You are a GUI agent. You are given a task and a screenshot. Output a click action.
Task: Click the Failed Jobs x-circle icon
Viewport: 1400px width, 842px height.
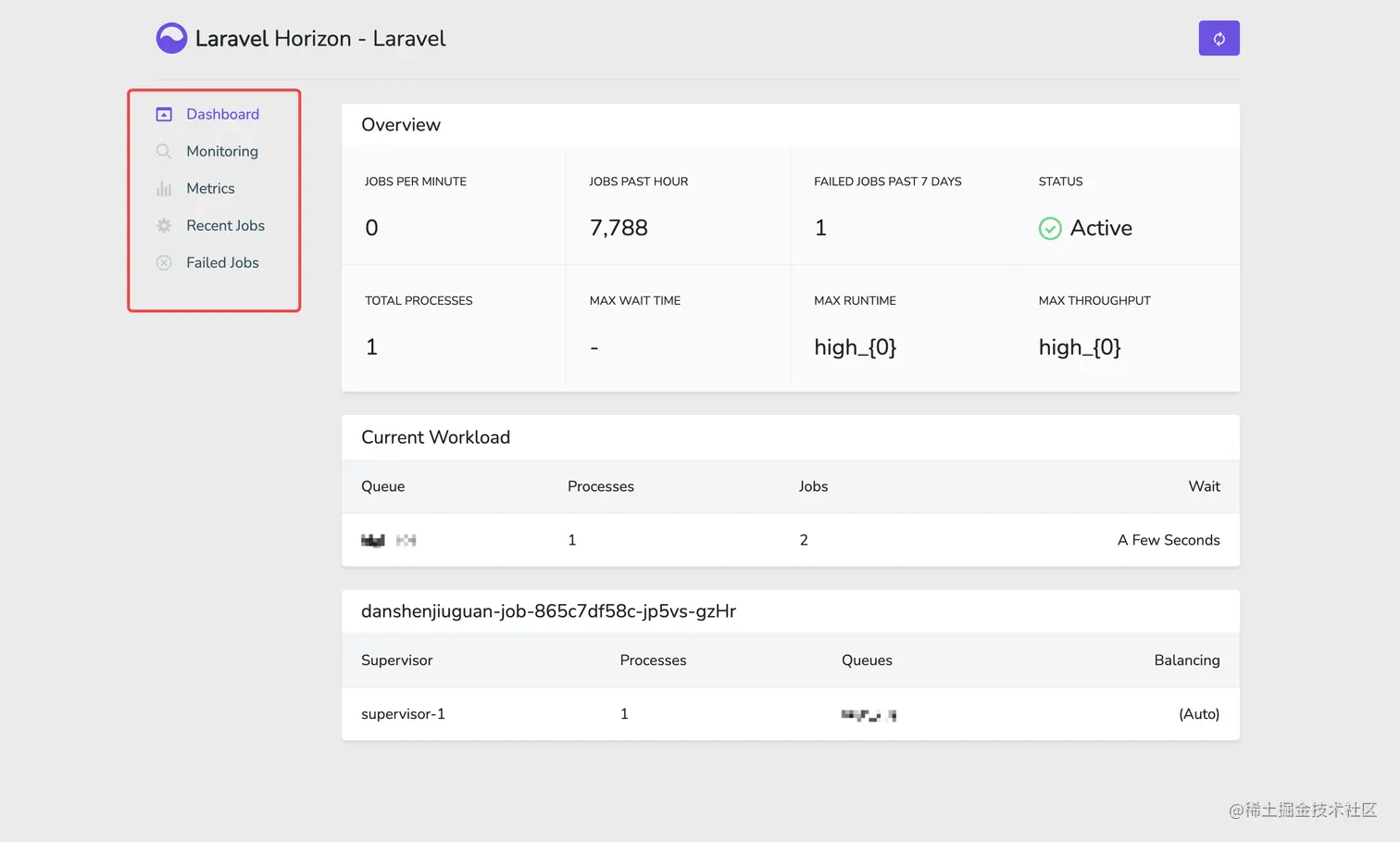click(164, 262)
